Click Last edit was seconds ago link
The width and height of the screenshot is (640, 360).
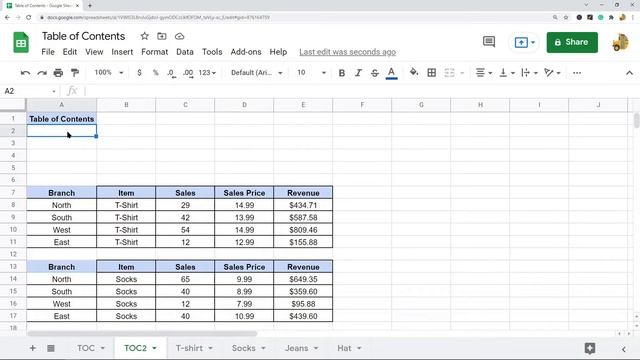point(347,52)
